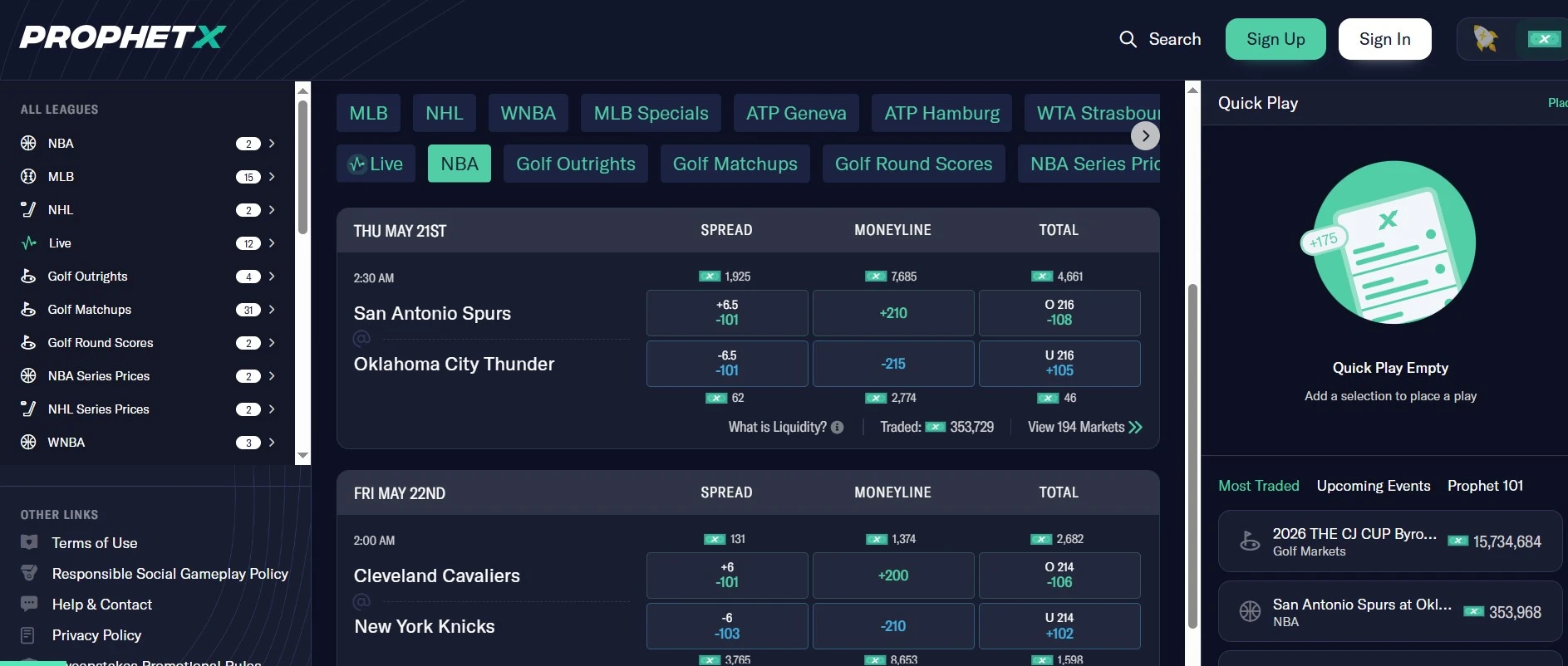The height and width of the screenshot is (666, 1568).
Task: Click the leagues sidebar scrollbar
Action: click(x=302, y=167)
